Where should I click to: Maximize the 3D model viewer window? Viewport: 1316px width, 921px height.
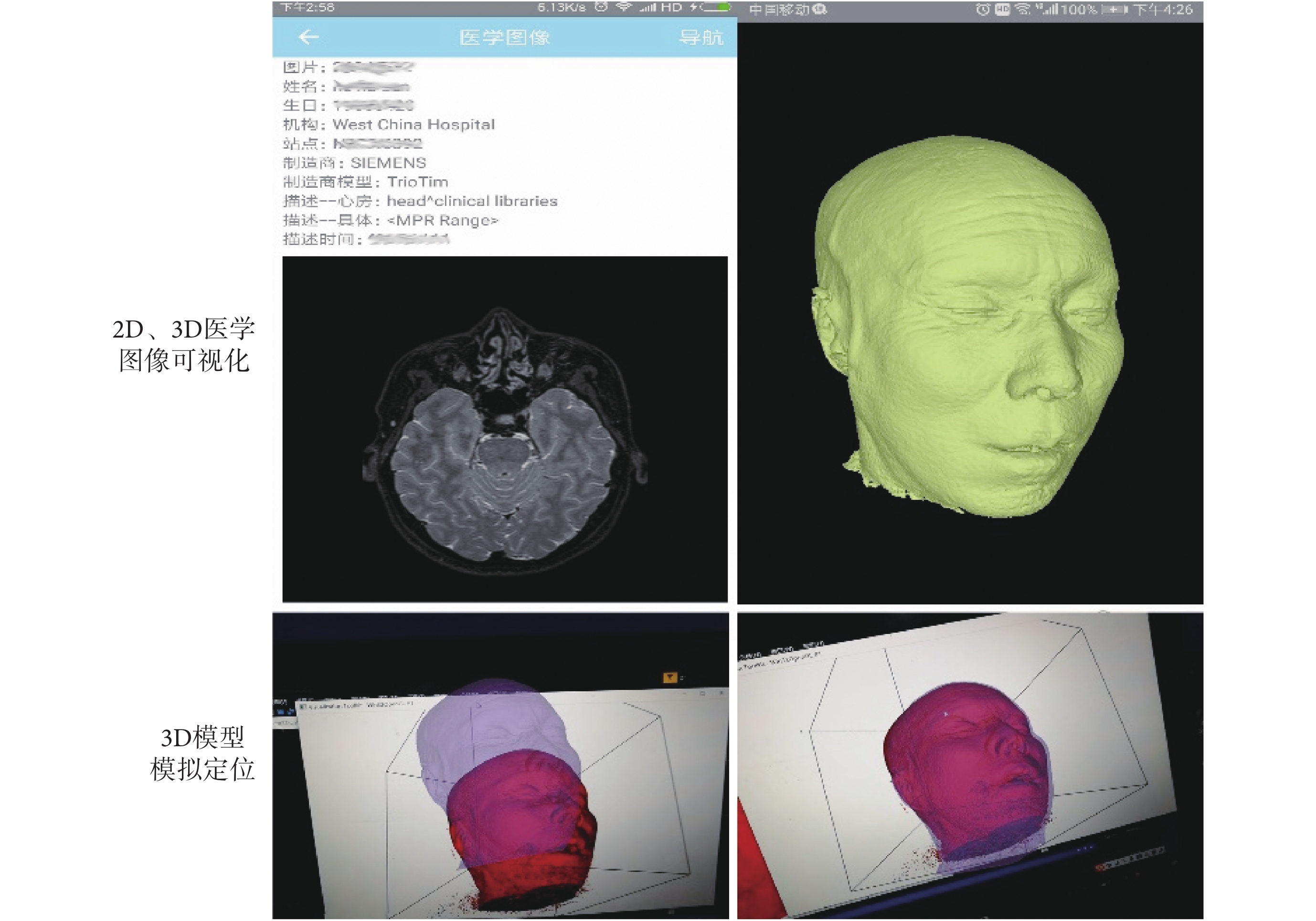tap(703, 693)
